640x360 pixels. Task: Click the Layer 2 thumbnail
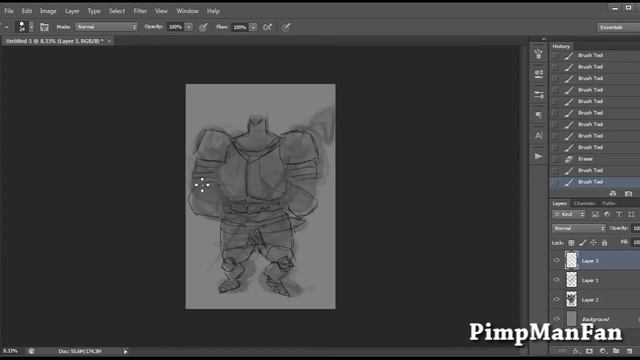point(571,299)
